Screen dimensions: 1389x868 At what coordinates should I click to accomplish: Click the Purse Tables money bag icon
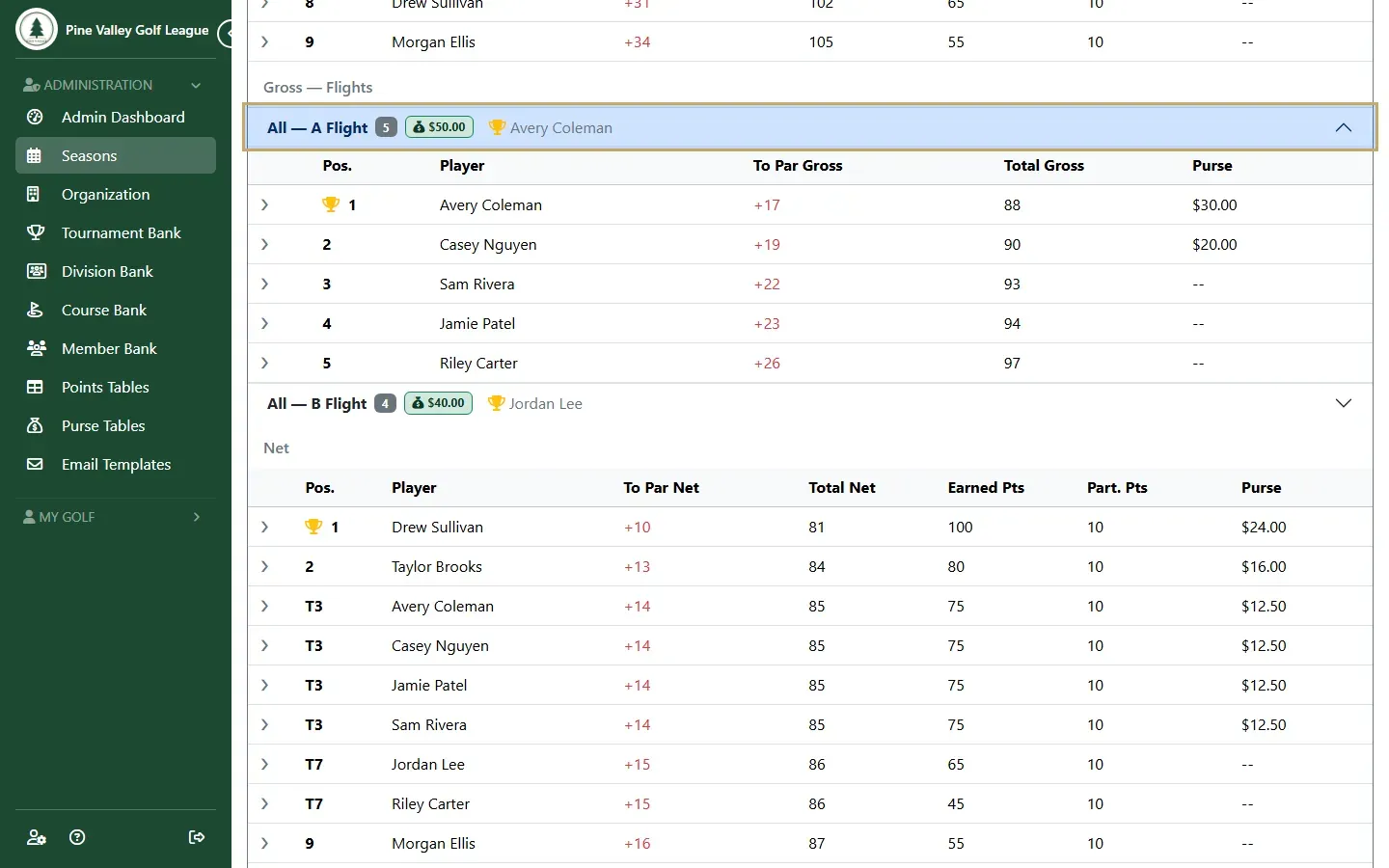pos(35,425)
